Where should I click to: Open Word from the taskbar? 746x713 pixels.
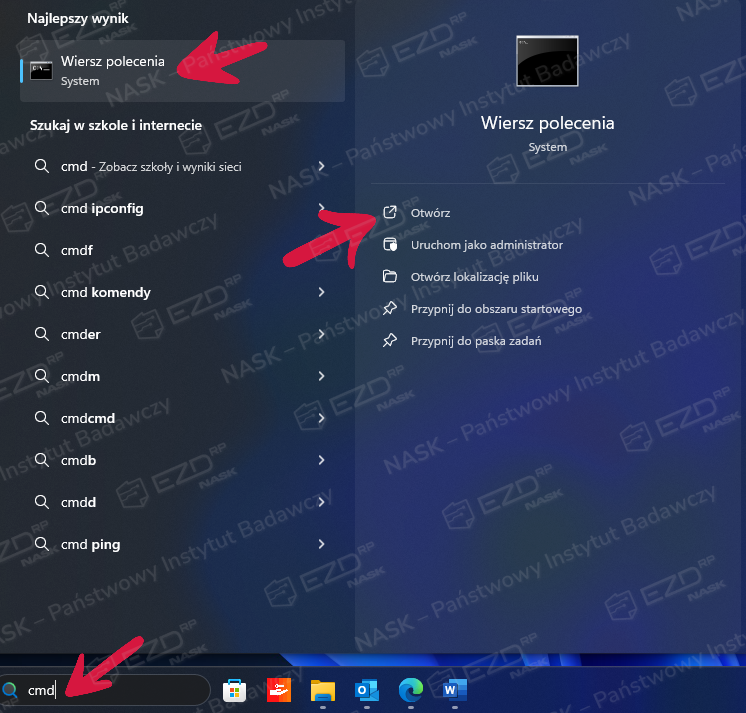tap(454, 690)
